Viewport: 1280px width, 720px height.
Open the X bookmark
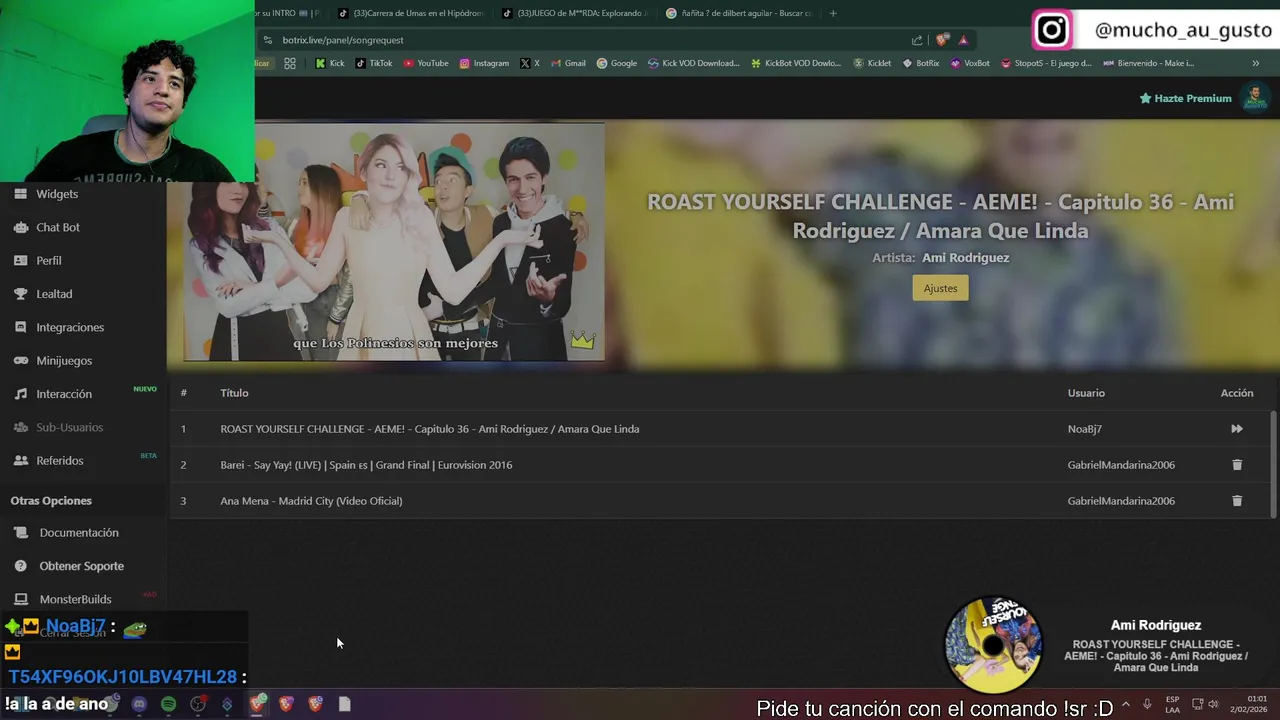click(x=530, y=63)
